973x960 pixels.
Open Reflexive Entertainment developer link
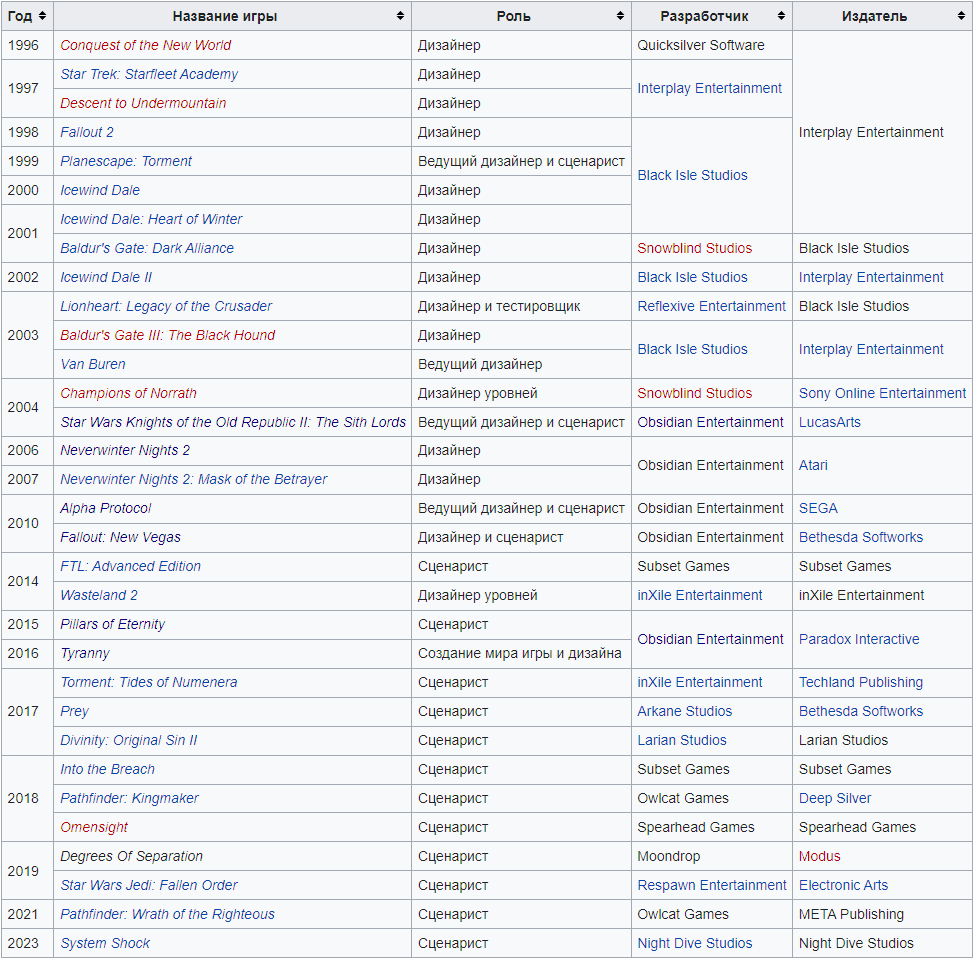click(x=712, y=307)
